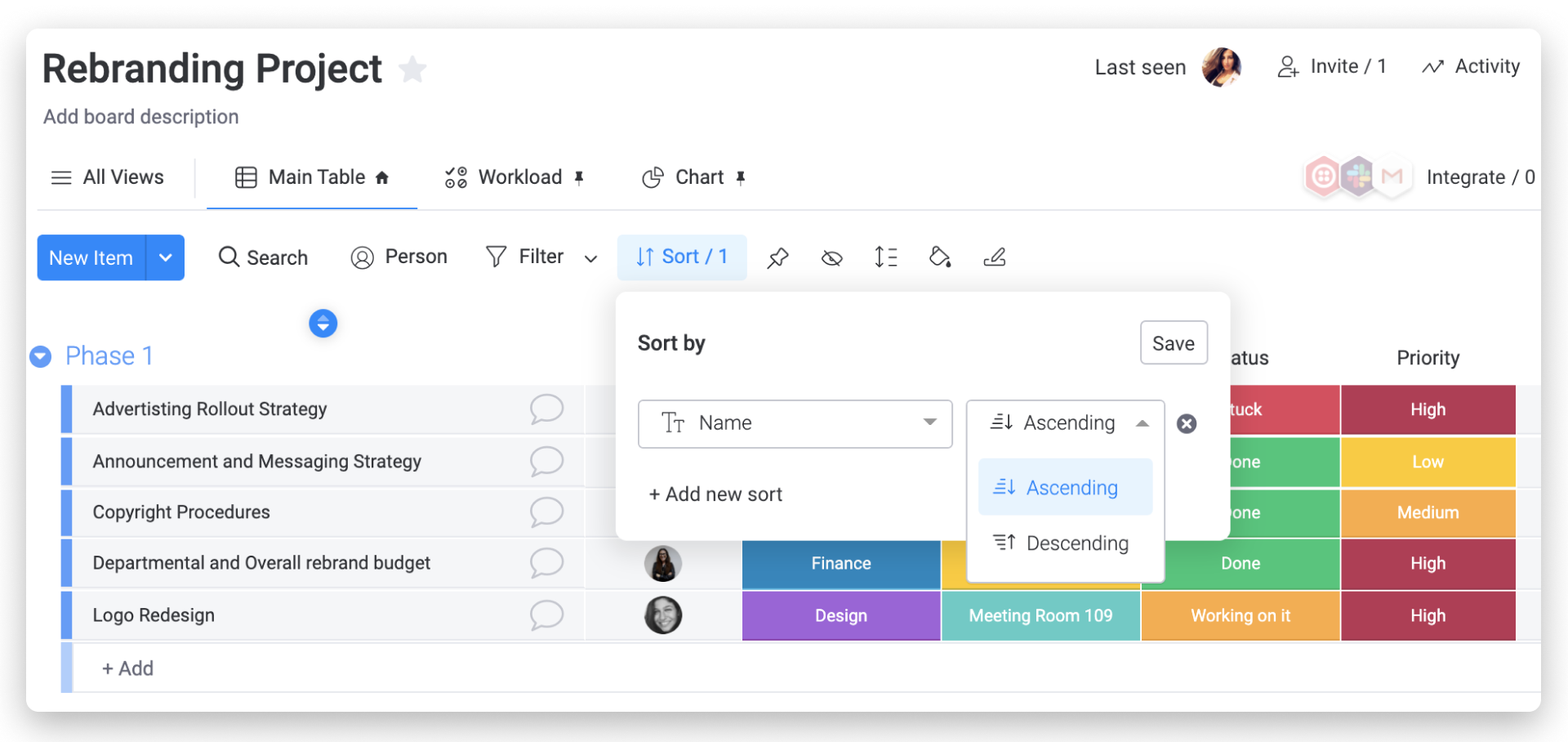Open conversation bubble for Copyright Procedures
1568x742 pixels.
[546, 512]
